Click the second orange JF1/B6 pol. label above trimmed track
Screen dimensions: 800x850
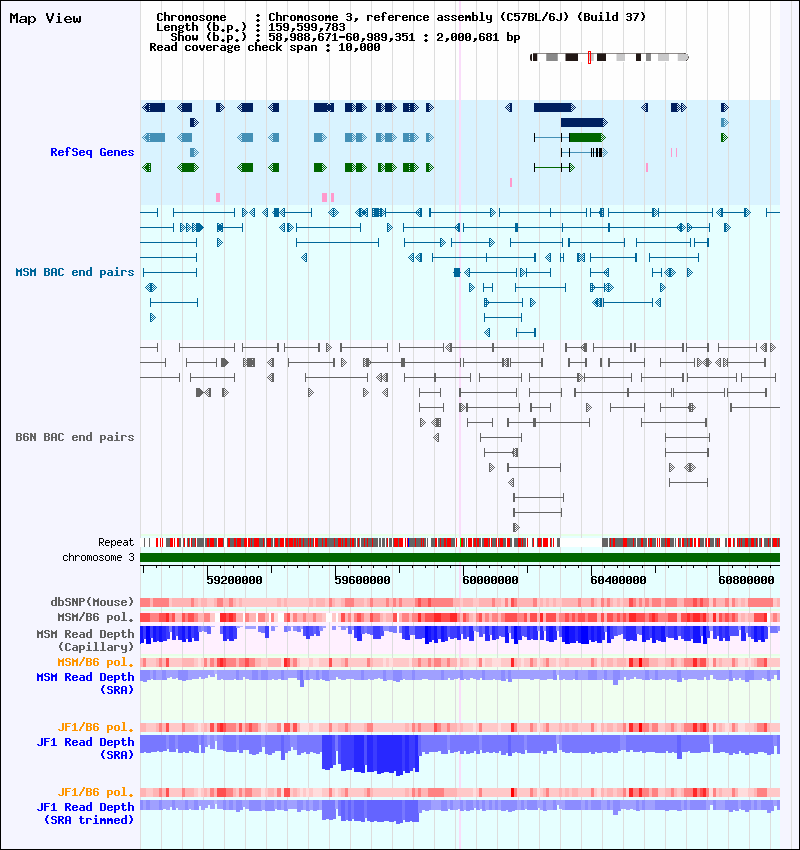95,792
